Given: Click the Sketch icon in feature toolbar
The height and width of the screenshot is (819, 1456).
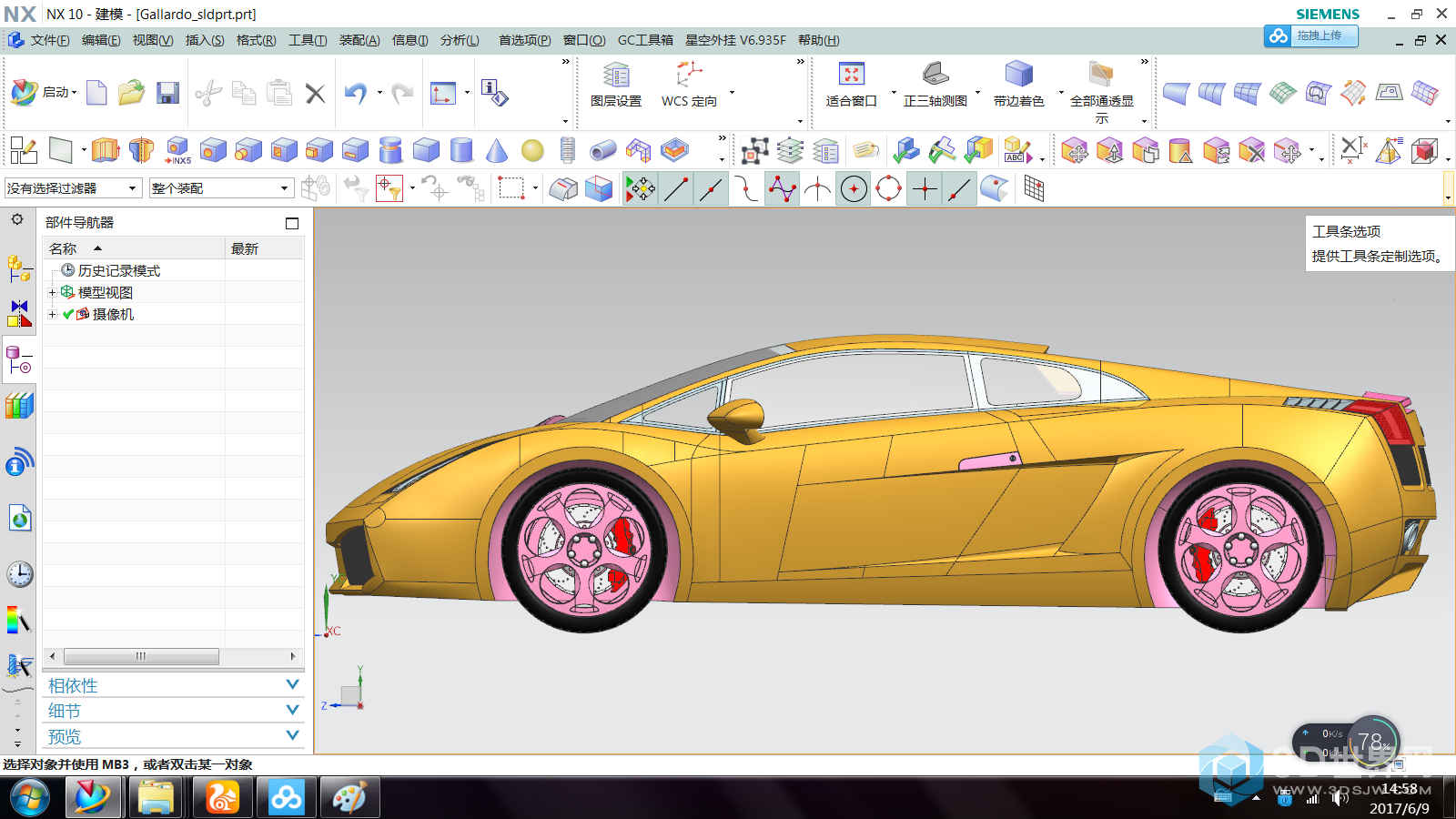Looking at the screenshot, I should point(24,150).
